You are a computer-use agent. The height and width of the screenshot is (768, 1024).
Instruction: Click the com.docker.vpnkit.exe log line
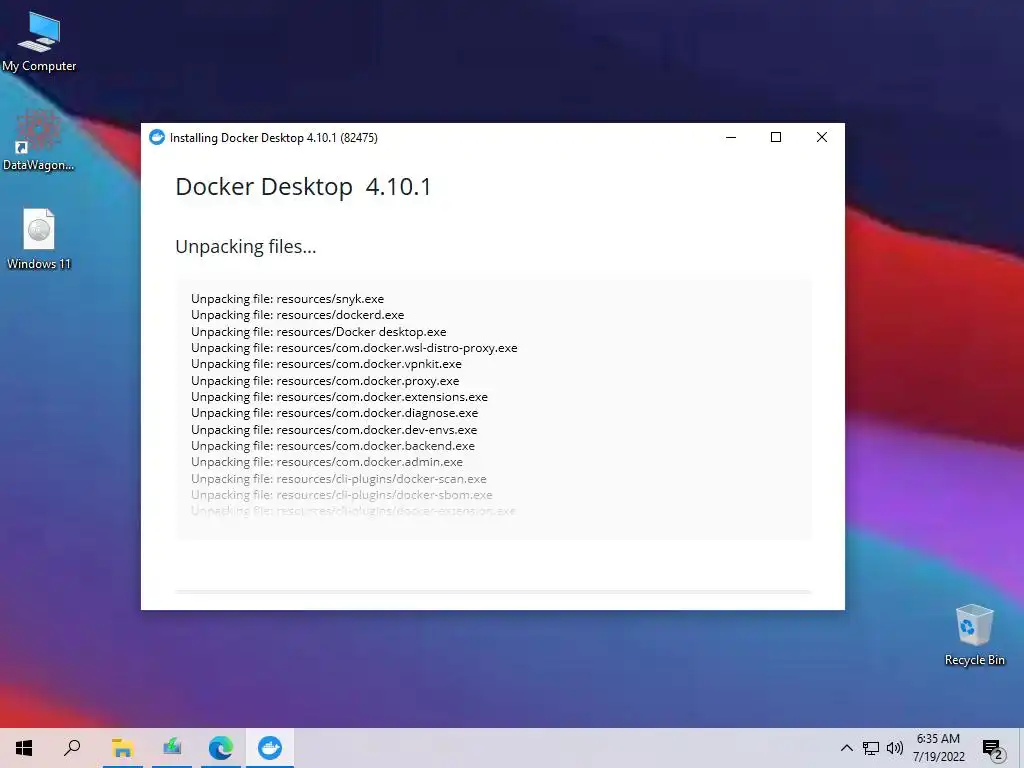tap(327, 364)
